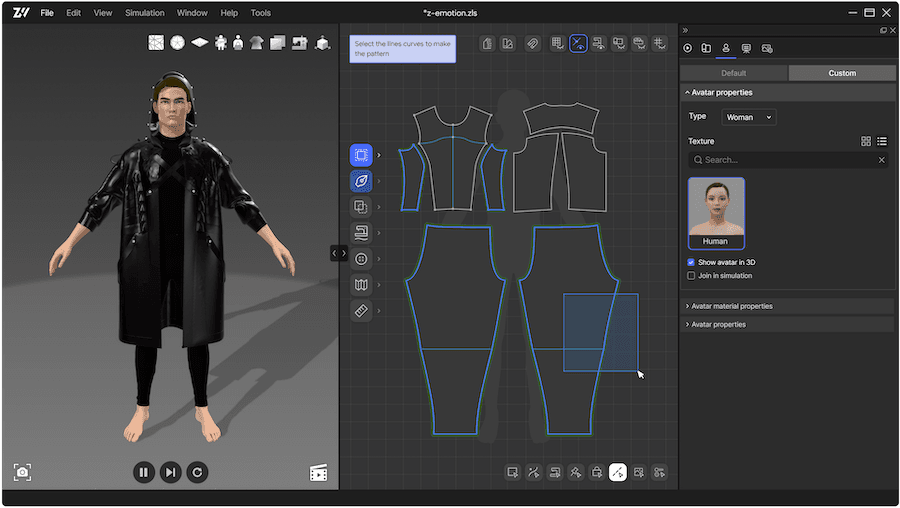900x508 pixels.
Task: Click the ruler-and-page icon in 2D toolbar
Action: [x=487, y=43]
